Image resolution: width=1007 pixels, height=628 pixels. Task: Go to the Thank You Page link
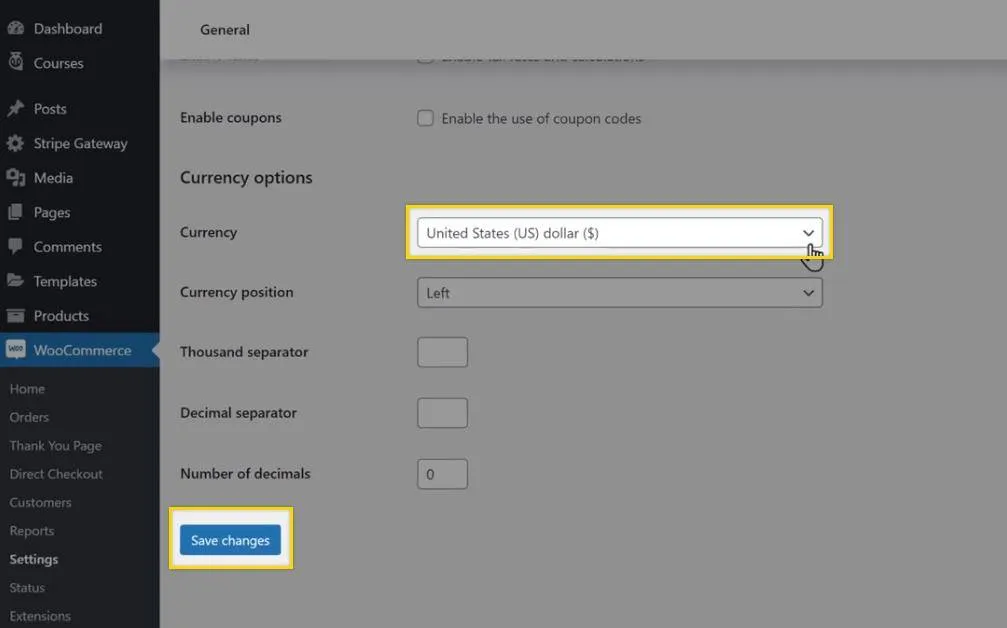point(55,446)
